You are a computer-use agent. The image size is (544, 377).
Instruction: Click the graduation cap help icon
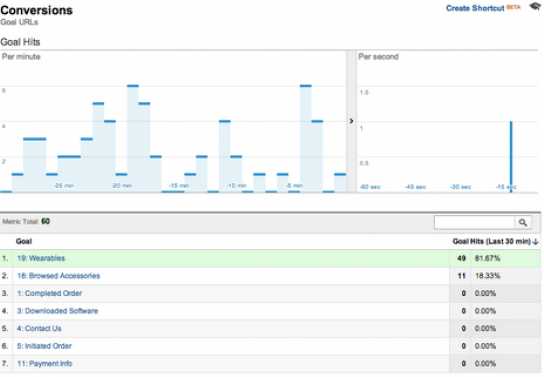tap(535, 7)
